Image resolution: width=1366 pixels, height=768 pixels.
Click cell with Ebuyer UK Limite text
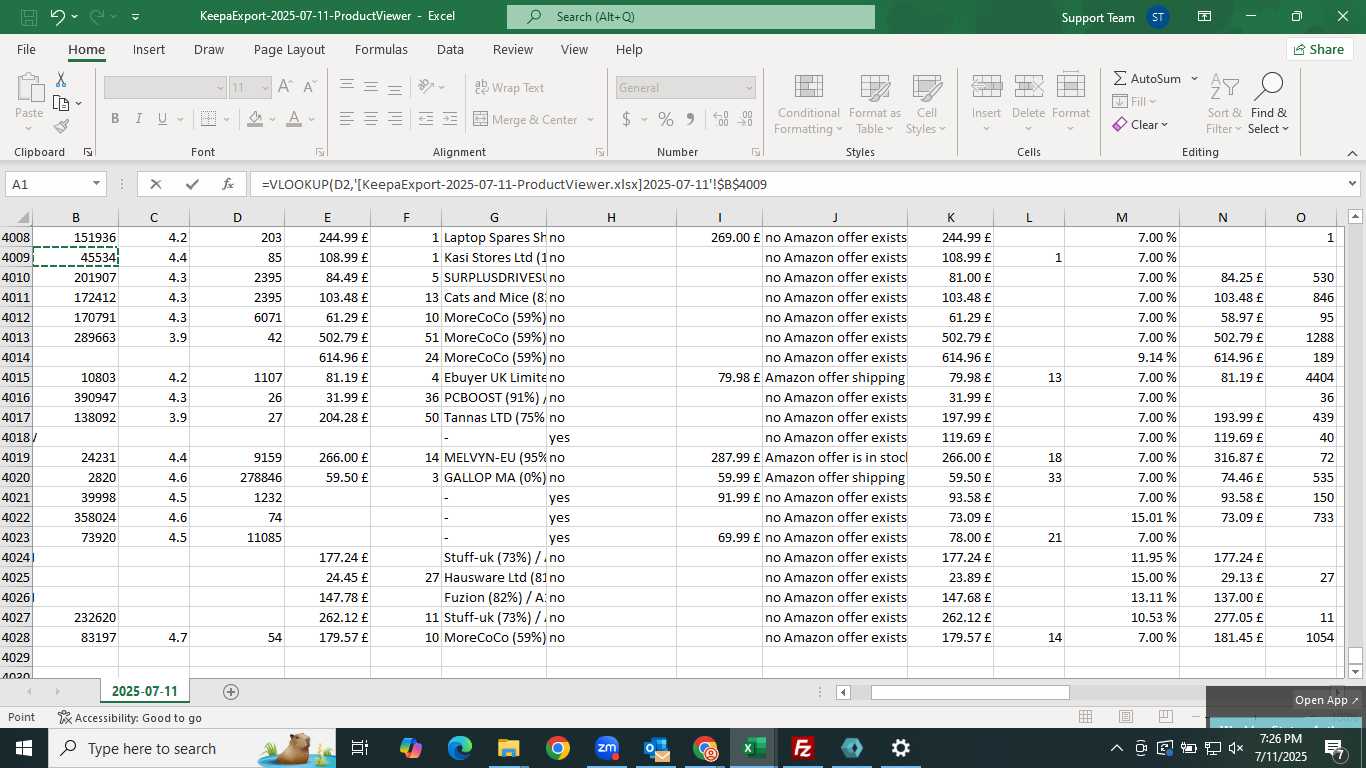pyautogui.click(x=494, y=377)
